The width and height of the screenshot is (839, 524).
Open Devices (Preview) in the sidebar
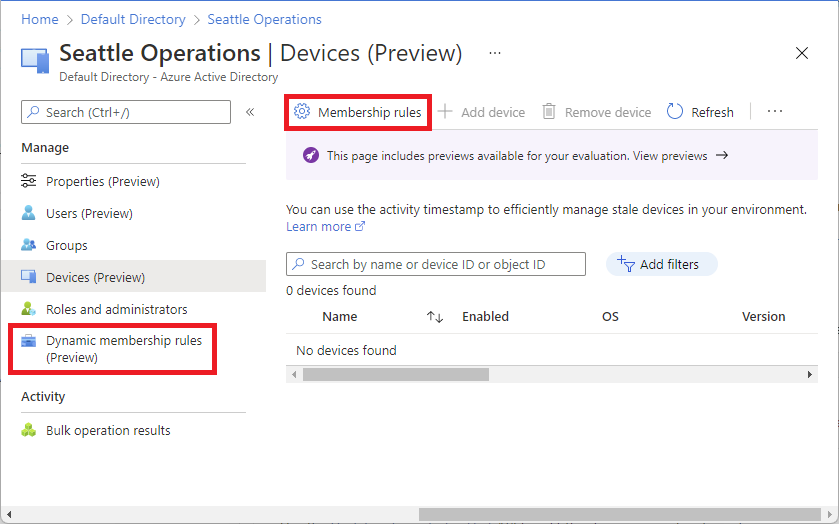pyautogui.click(x=95, y=277)
